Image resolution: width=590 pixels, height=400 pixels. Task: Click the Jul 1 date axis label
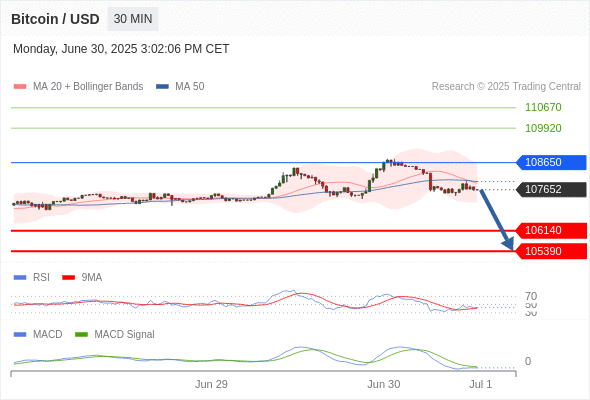(x=480, y=384)
